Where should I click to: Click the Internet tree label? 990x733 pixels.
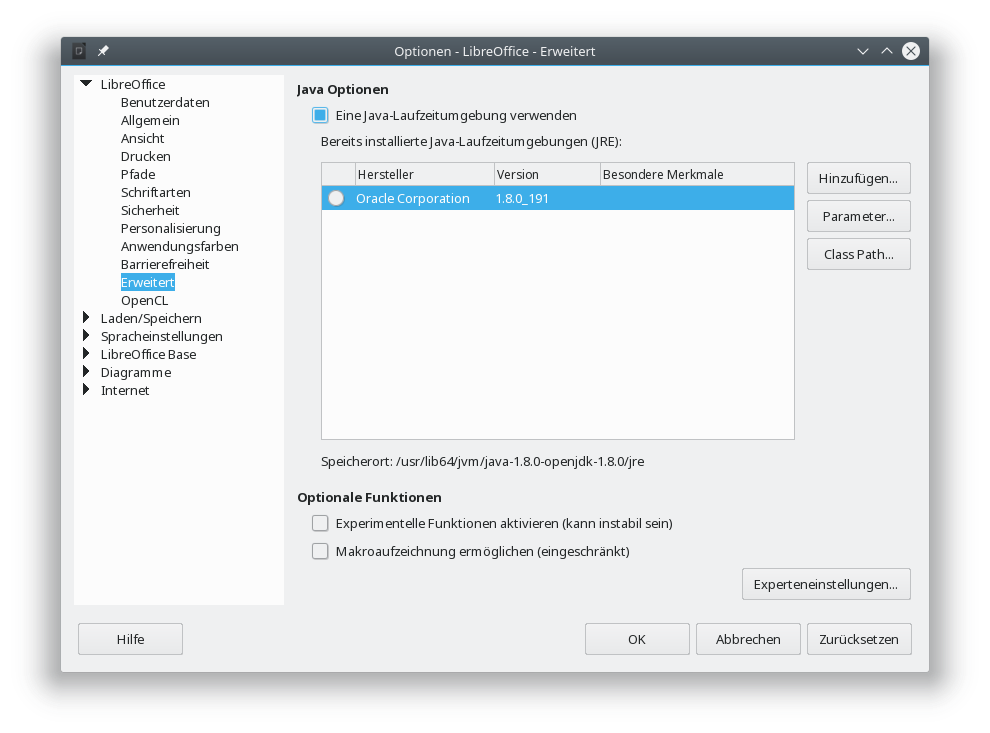(125, 390)
